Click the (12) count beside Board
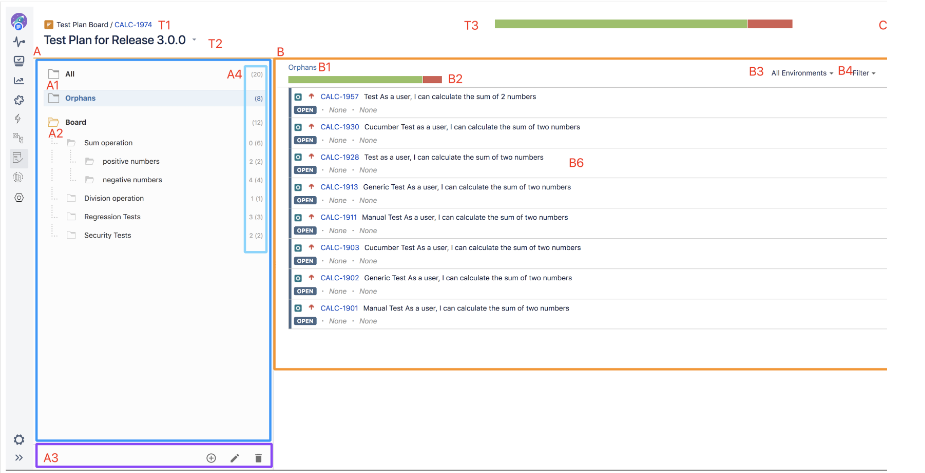The height and width of the screenshot is (473, 925). [257, 123]
